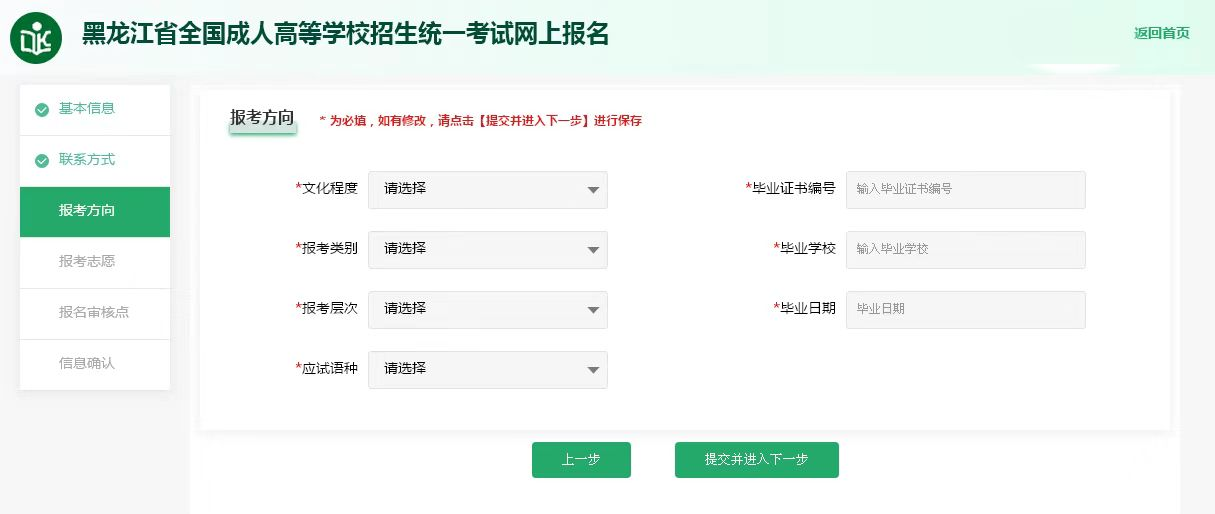The width and height of the screenshot is (1215, 514).
Task: Go to the 基本信息 step
Action: 95,110
